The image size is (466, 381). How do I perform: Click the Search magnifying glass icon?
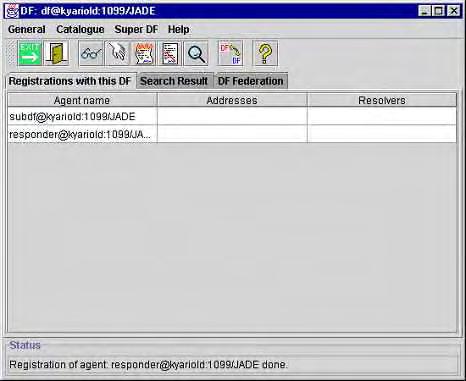pos(196,53)
